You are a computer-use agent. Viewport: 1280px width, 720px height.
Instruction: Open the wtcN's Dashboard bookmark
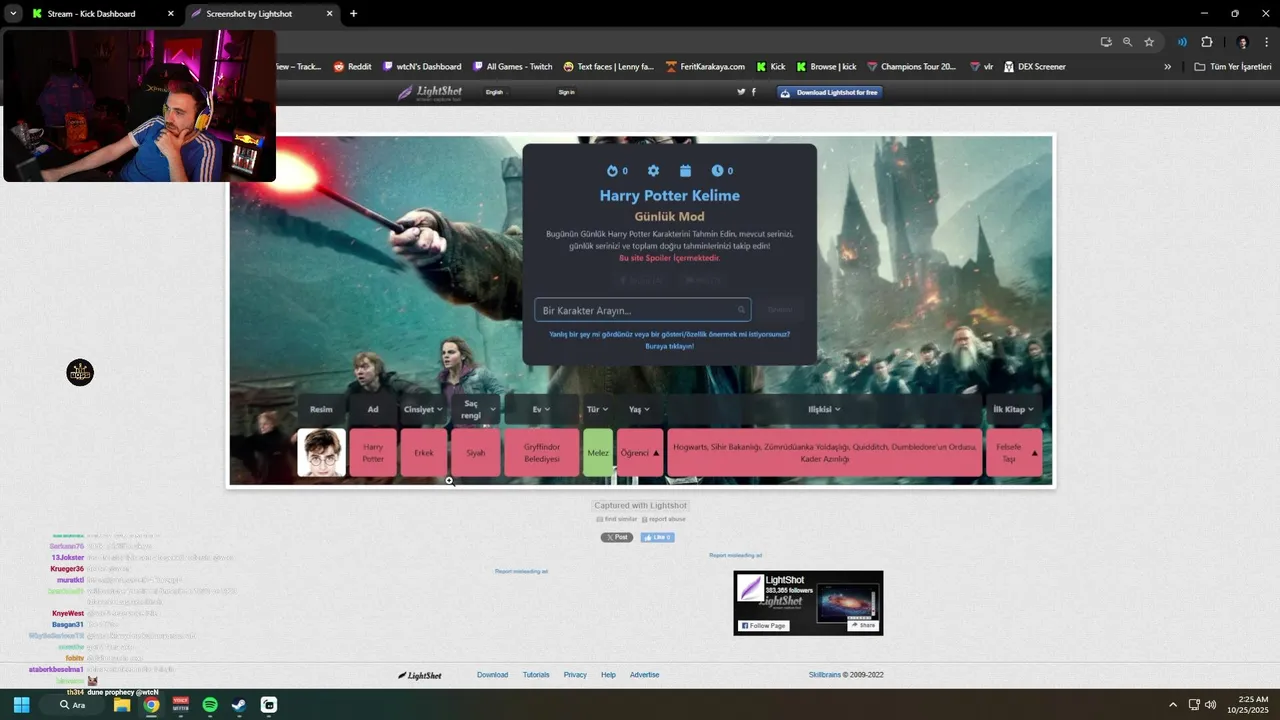click(422, 67)
